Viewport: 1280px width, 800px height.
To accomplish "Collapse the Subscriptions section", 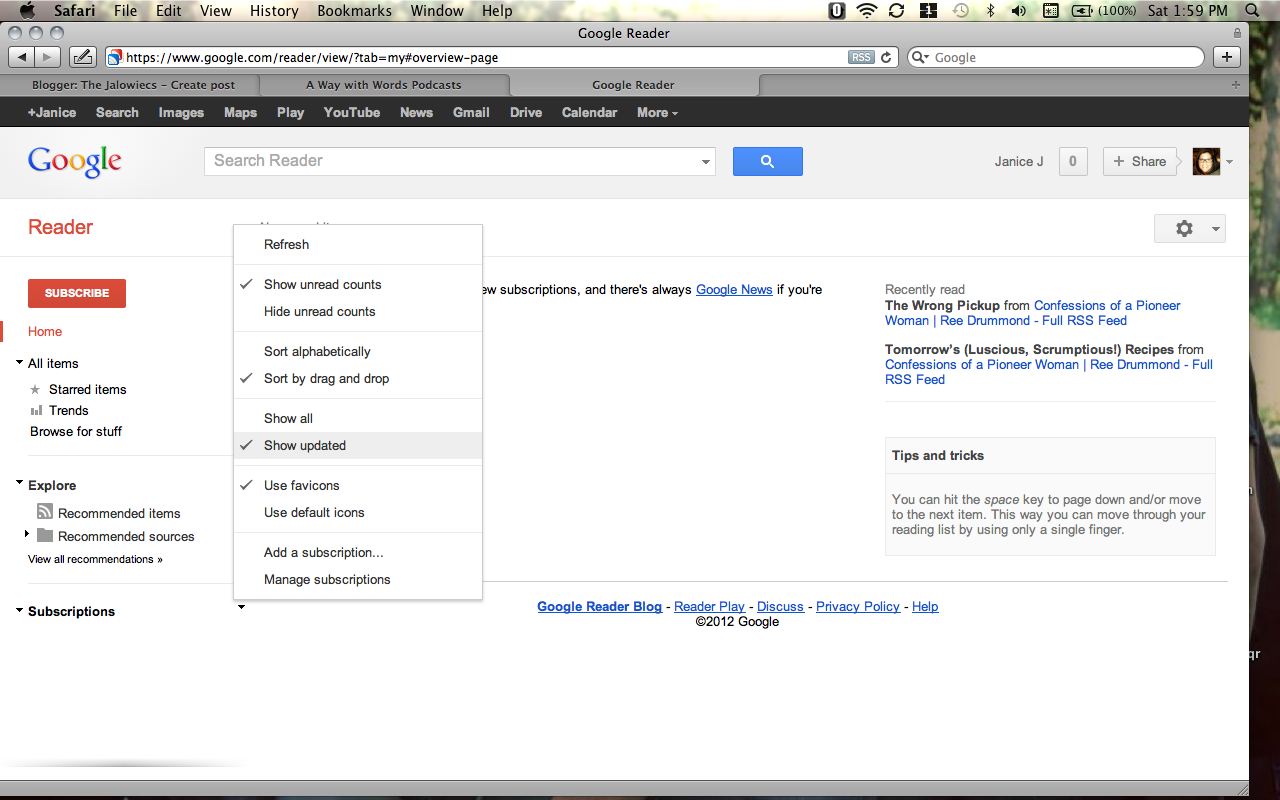I will point(20,610).
